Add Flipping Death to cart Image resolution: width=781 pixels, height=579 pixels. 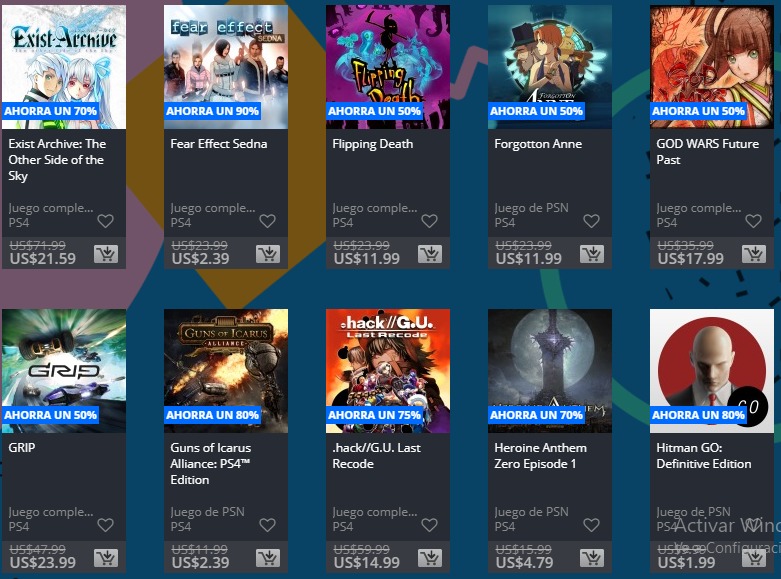[430, 254]
